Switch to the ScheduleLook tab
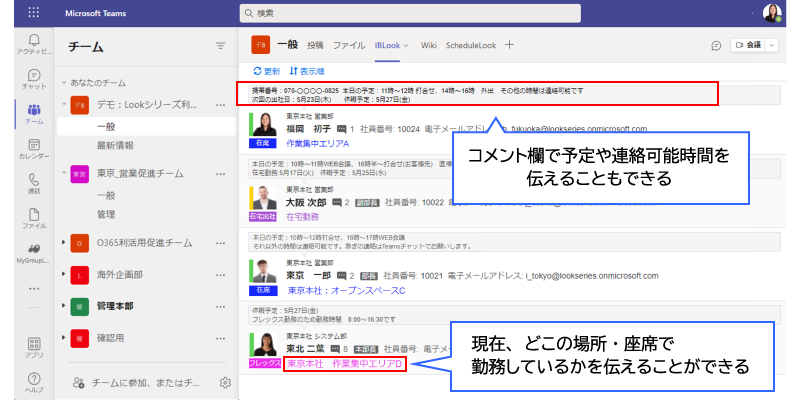The height and width of the screenshot is (400, 800). 471,45
